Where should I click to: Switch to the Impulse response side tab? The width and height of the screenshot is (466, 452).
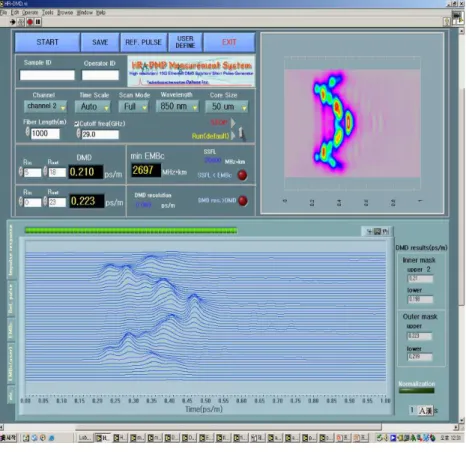[x=11, y=250]
